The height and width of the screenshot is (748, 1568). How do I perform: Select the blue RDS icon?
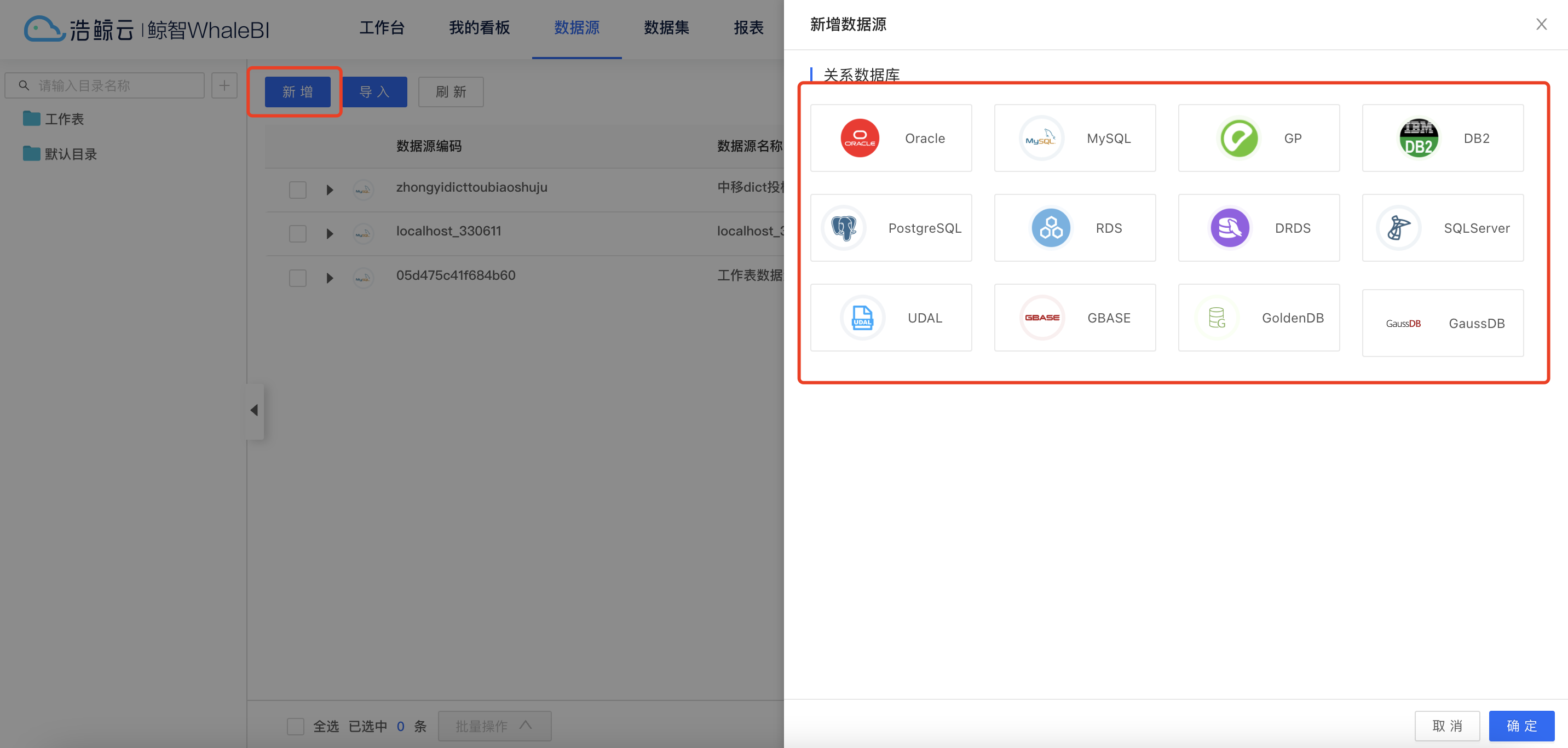point(1051,228)
